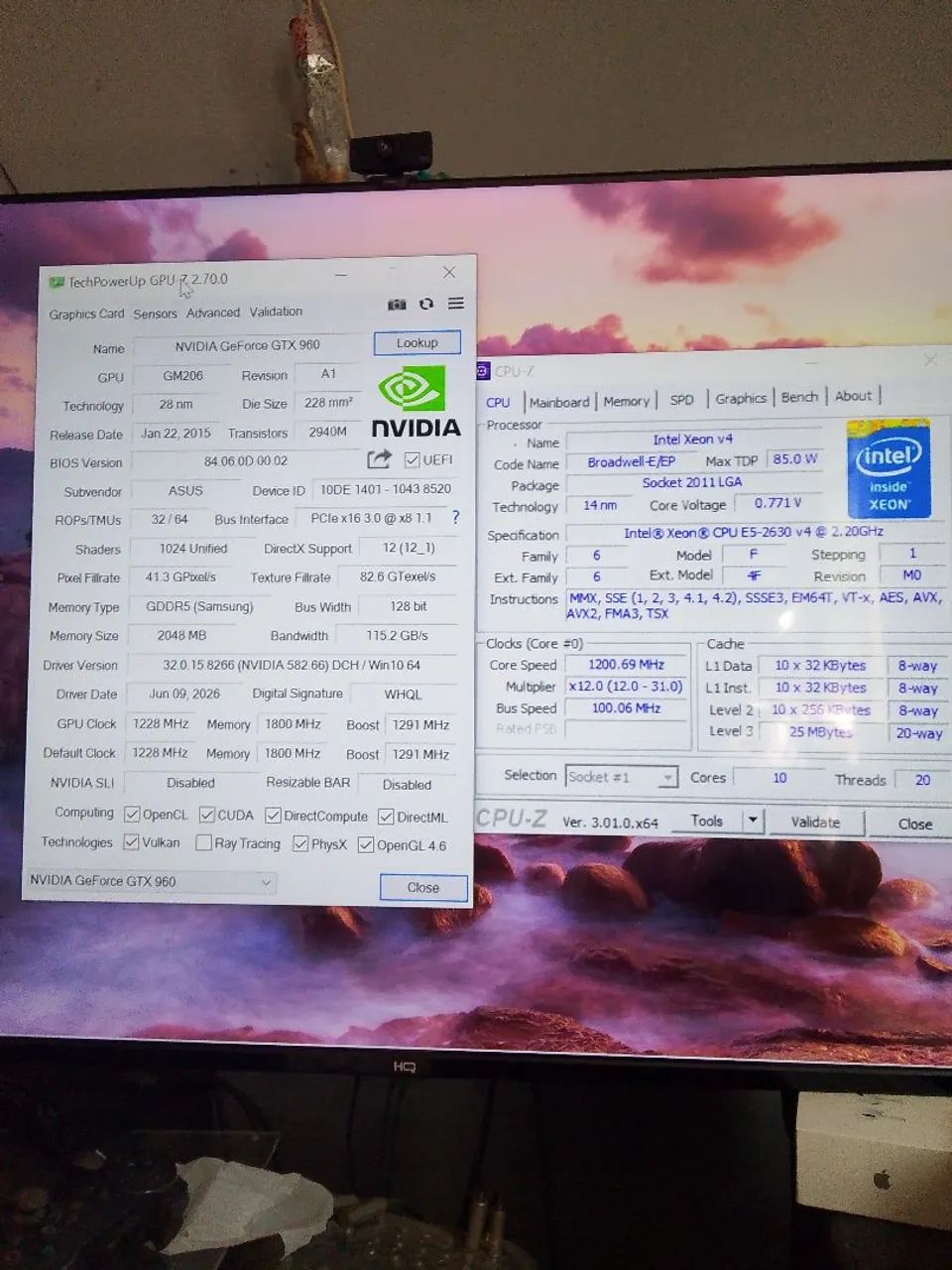The image size is (952, 1270).
Task: Click the Max TDP 85.0 W field
Action: 795,459
